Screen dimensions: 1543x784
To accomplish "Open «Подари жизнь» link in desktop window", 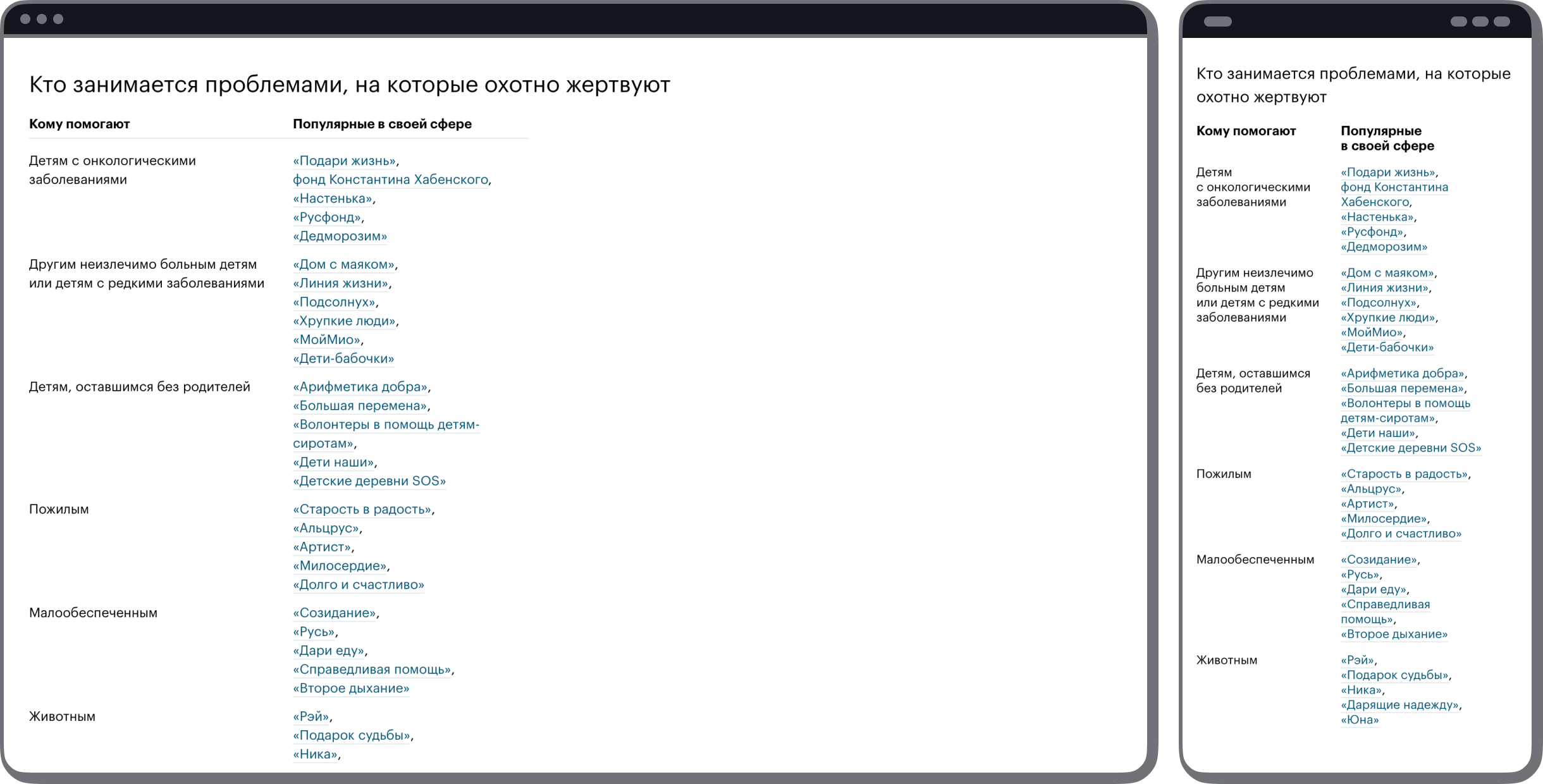I will point(344,161).
